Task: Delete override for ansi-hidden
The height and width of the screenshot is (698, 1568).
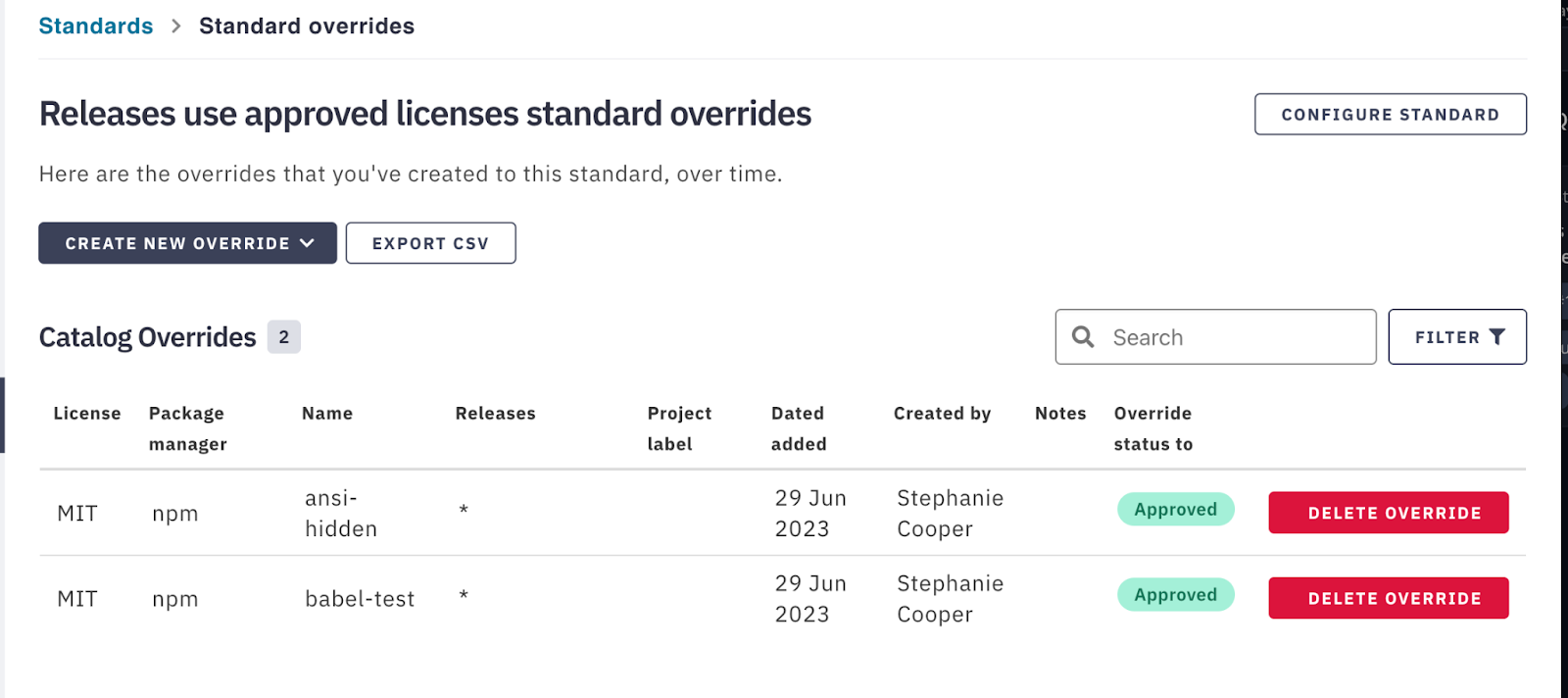Action: point(1389,513)
